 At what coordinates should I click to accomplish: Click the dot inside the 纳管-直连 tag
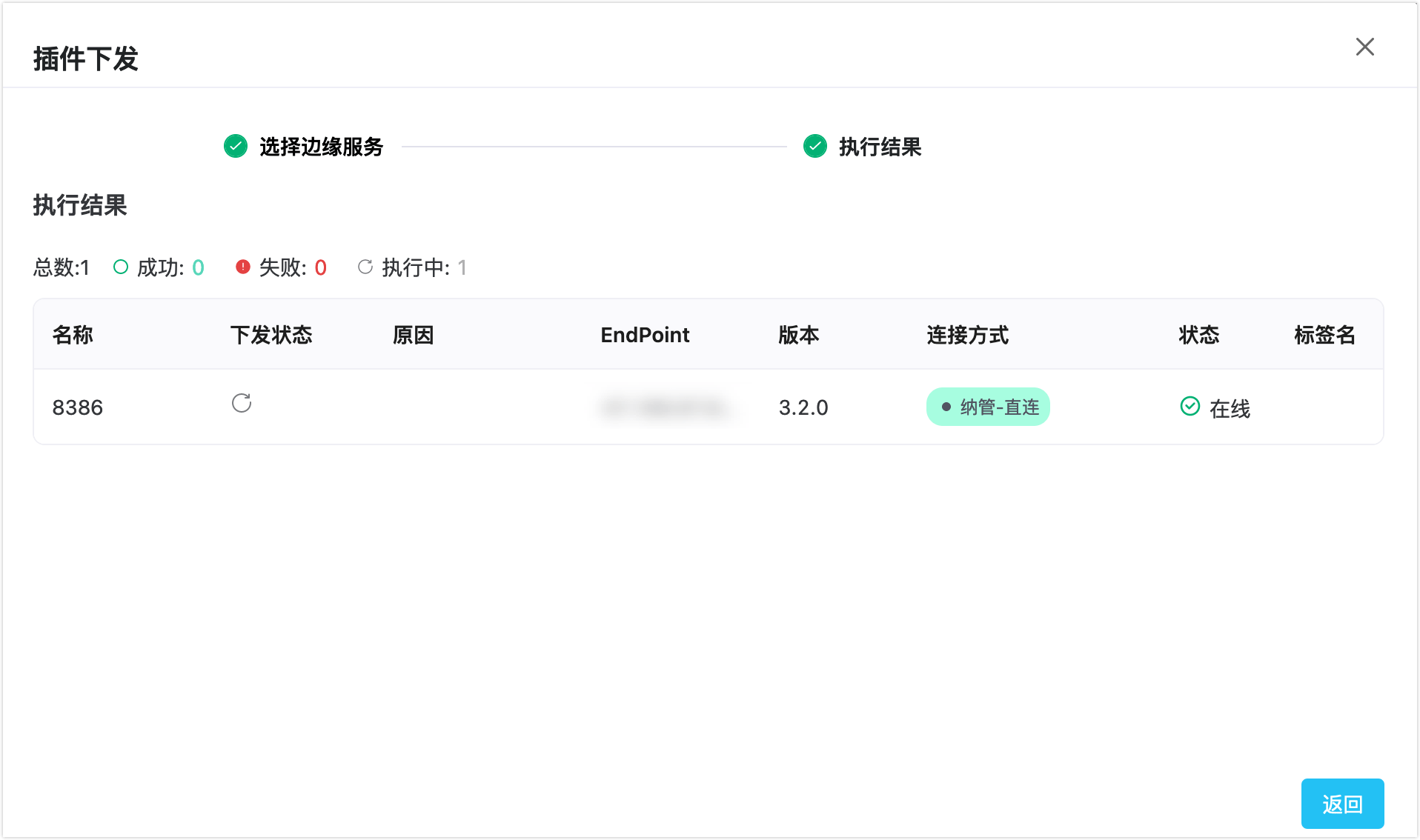(x=944, y=407)
